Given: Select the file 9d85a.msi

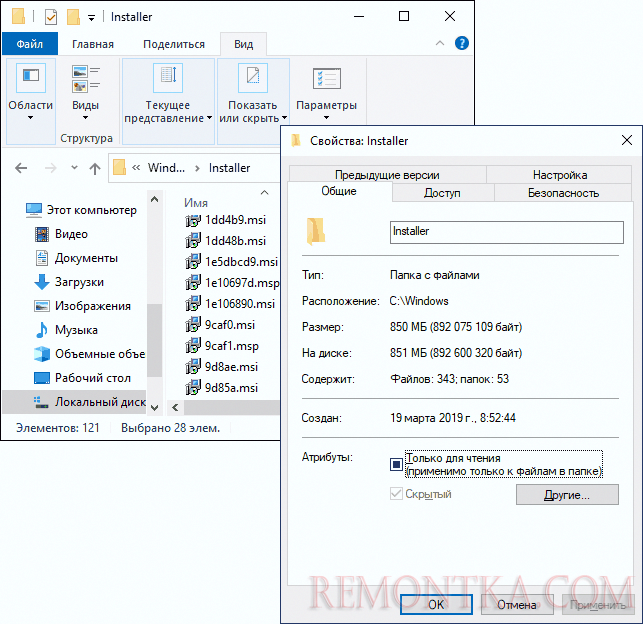Looking at the screenshot, I should 221,388.
